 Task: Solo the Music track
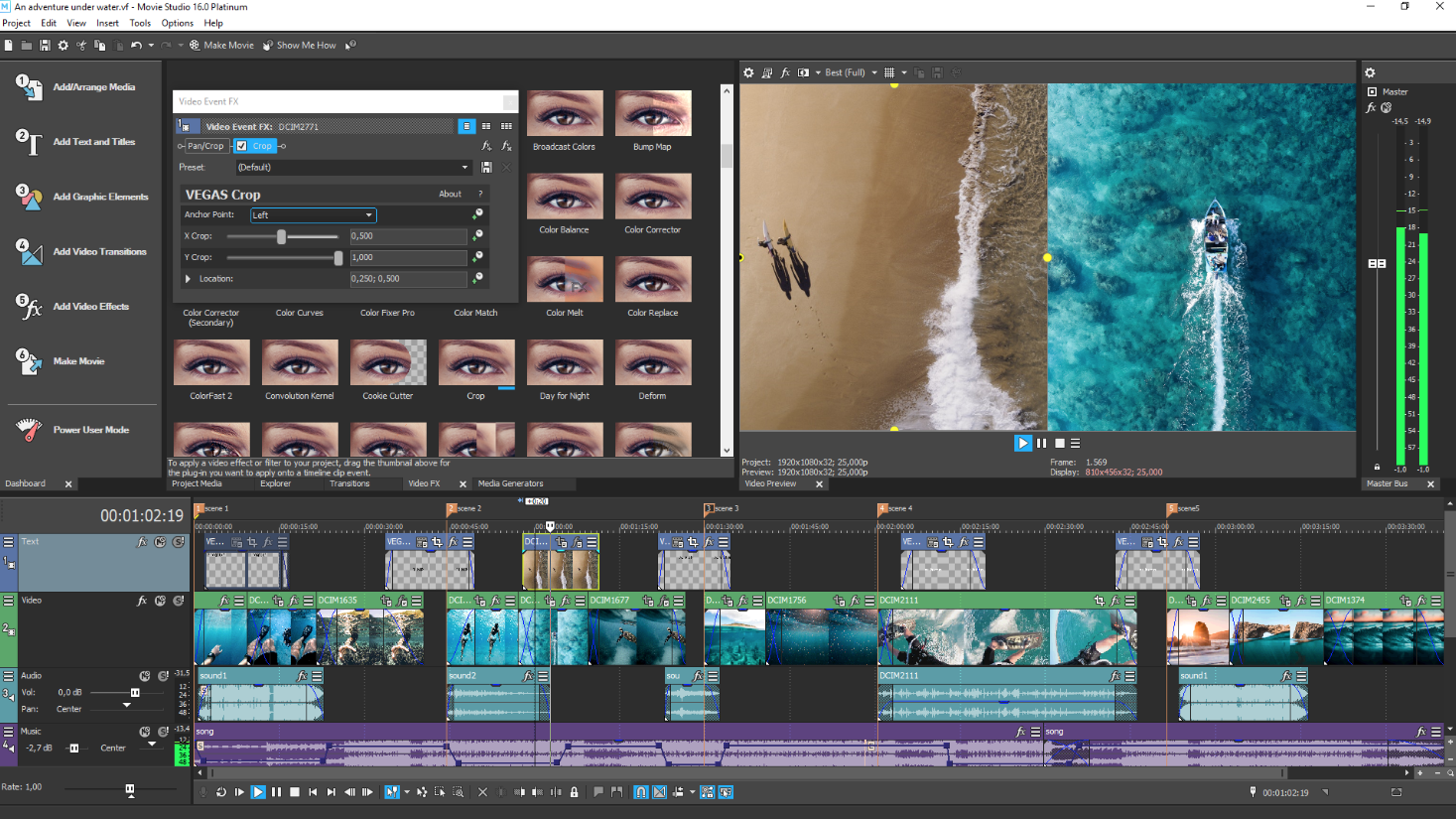164,732
